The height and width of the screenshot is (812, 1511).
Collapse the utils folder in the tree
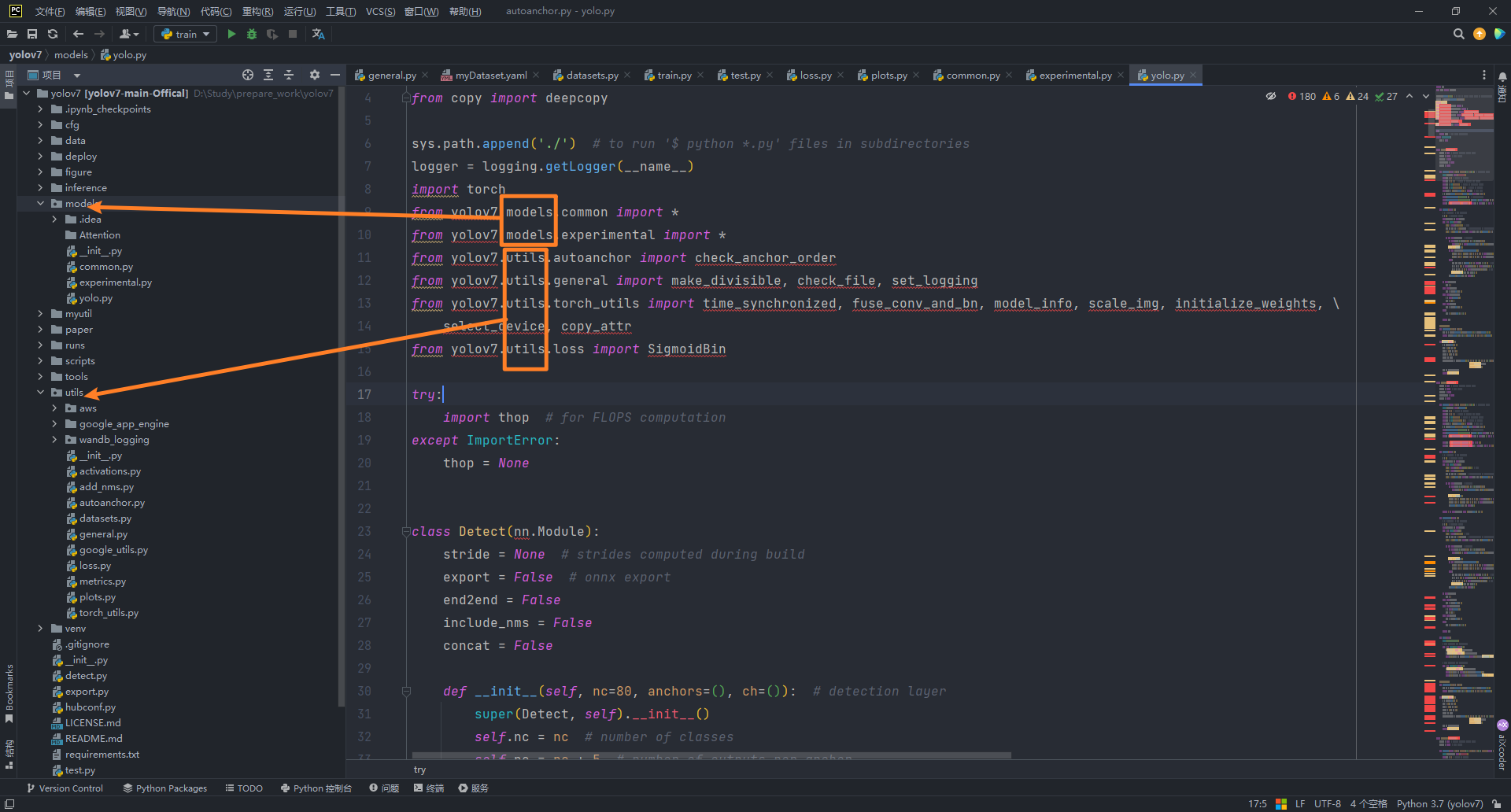(40, 393)
